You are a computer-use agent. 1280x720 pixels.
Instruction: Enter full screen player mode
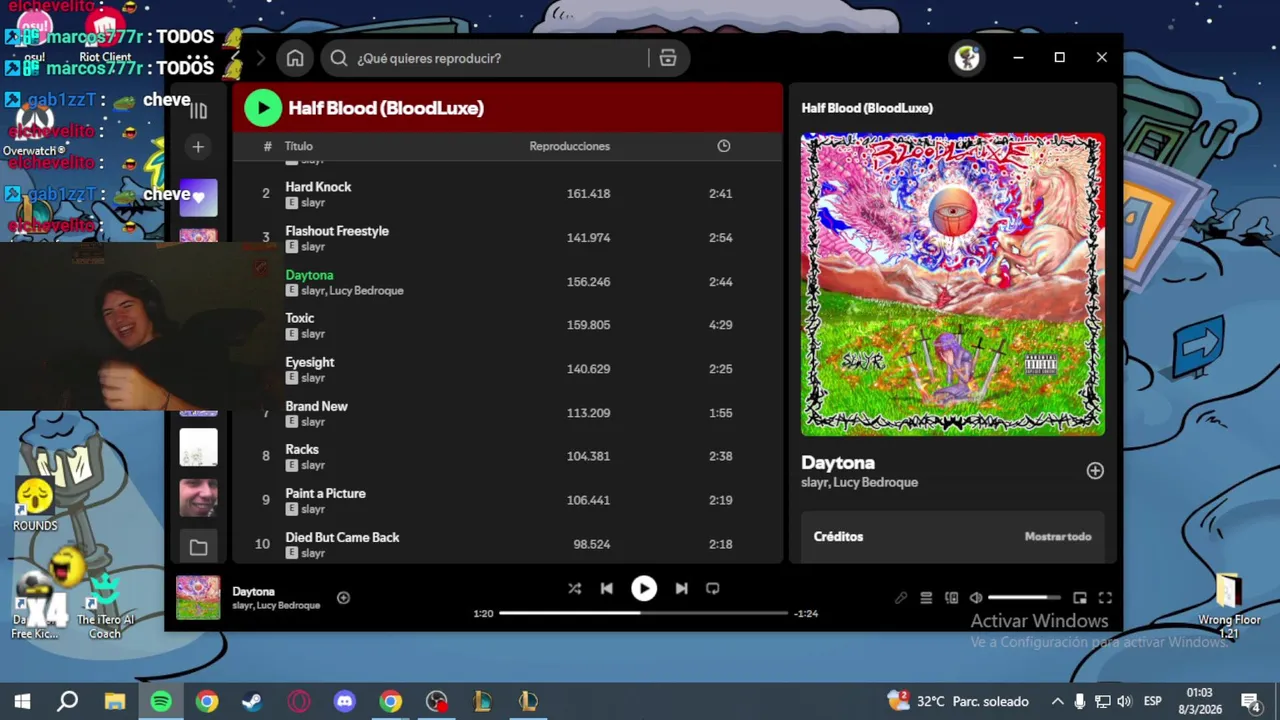click(1105, 598)
